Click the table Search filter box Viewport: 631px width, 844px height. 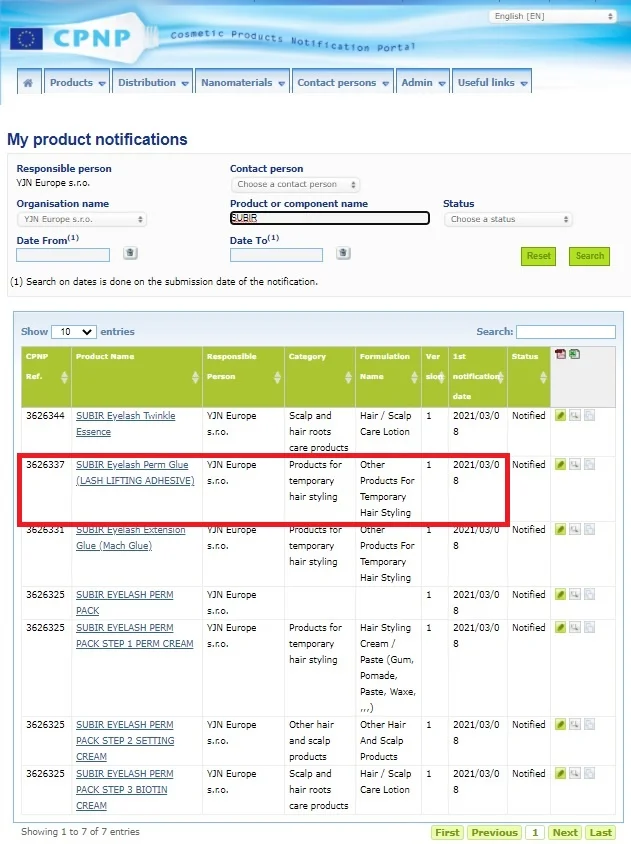tap(565, 332)
